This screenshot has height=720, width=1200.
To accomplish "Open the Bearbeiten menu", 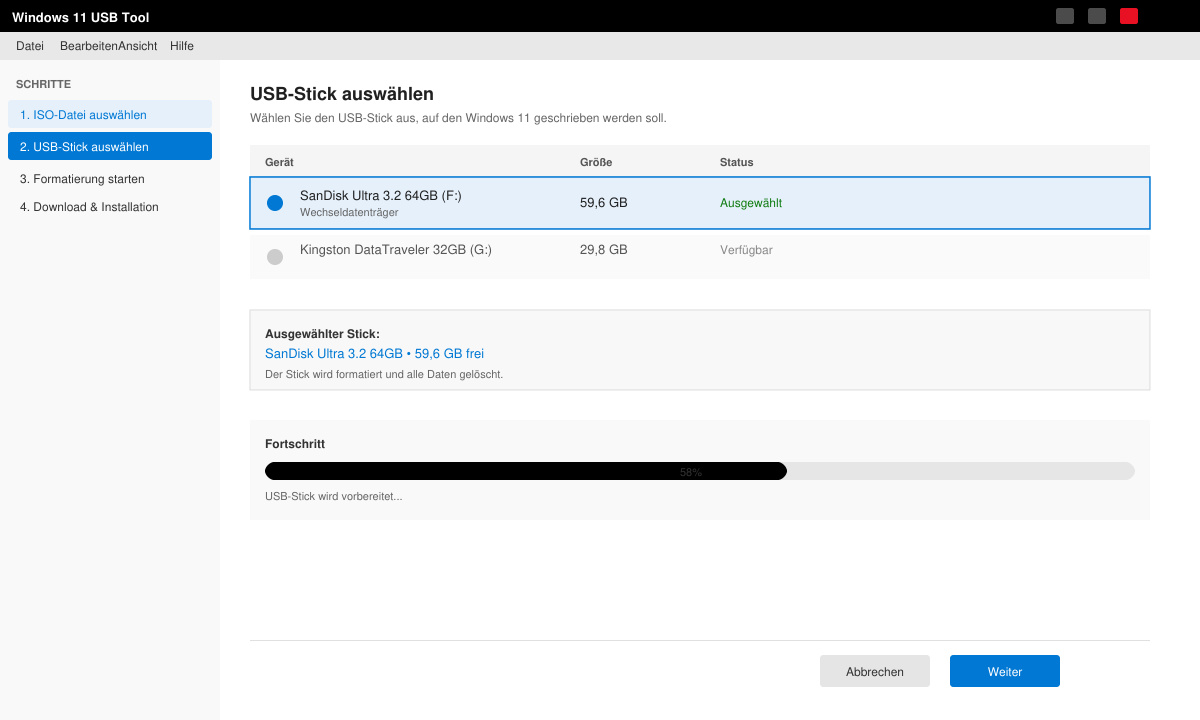I will pos(89,46).
